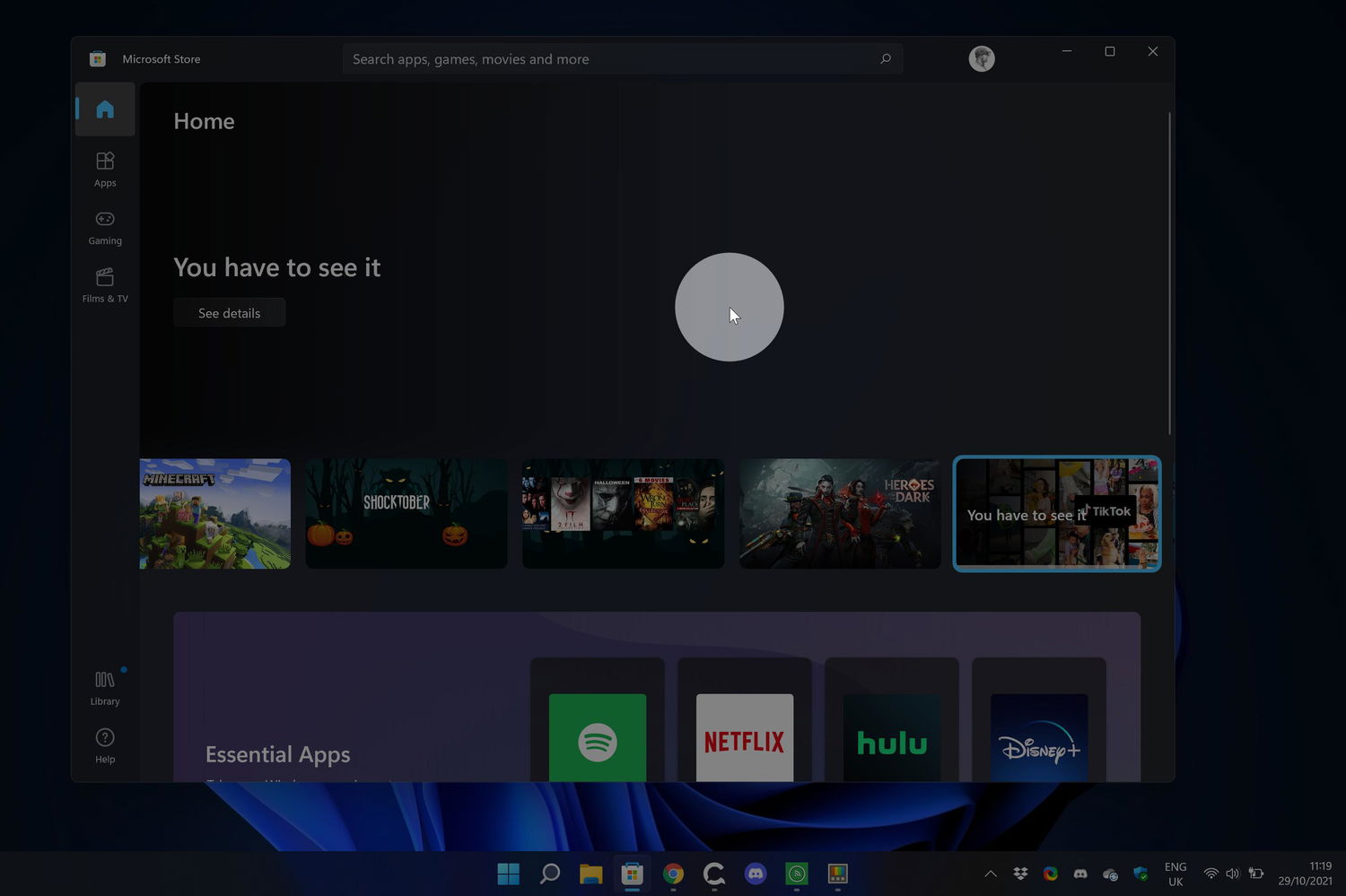Image resolution: width=1346 pixels, height=896 pixels.
Task: Click the vertical scrollbar of the Store page
Action: [1169, 274]
